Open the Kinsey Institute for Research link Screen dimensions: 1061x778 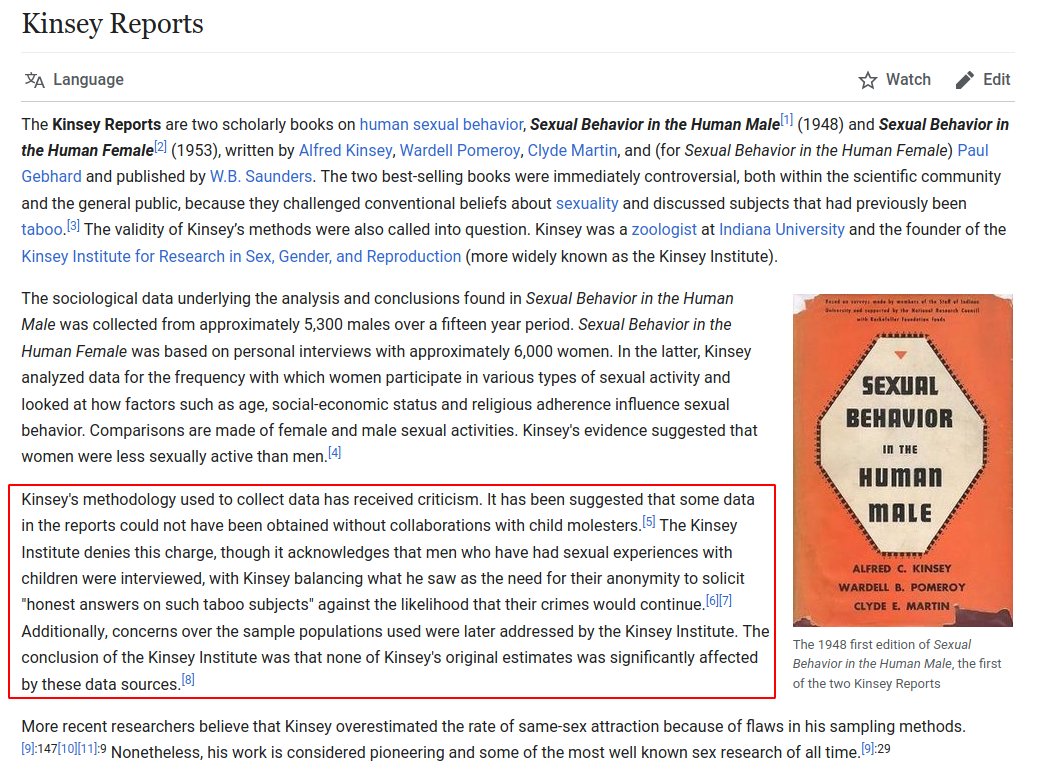(237, 256)
